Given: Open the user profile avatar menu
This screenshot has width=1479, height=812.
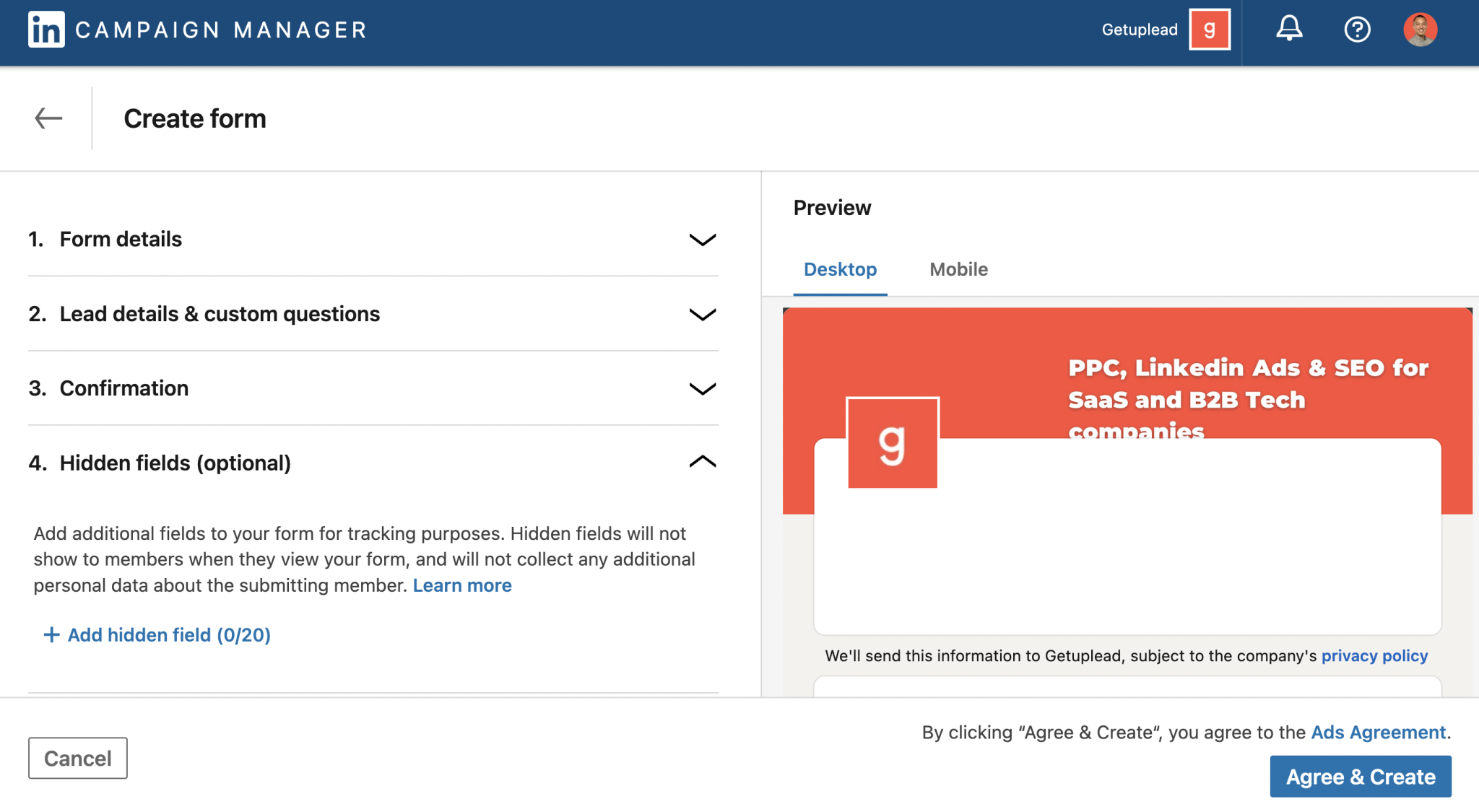Looking at the screenshot, I should [1420, 30].
